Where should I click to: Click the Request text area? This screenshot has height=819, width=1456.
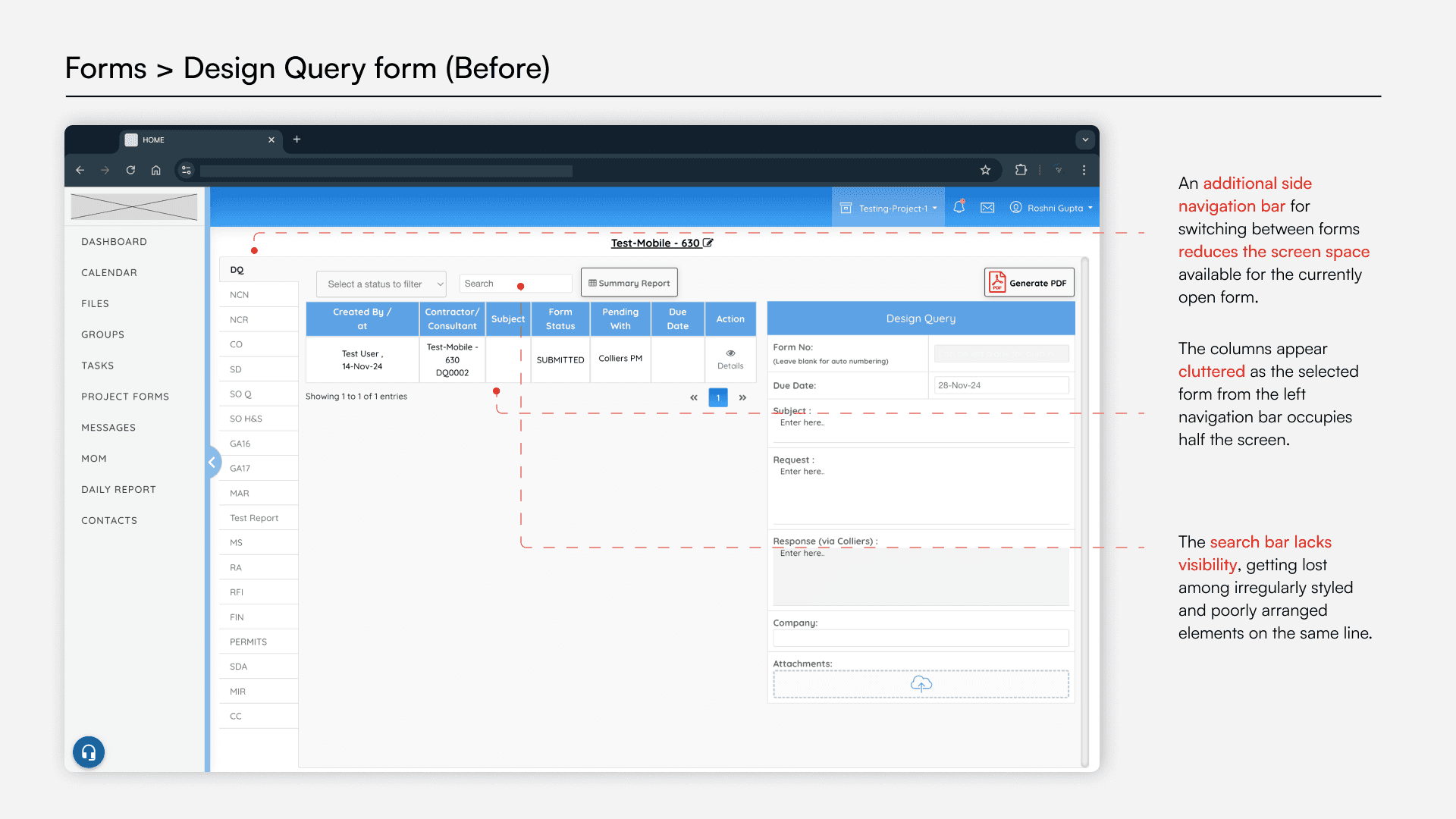(x=921, y=494)
